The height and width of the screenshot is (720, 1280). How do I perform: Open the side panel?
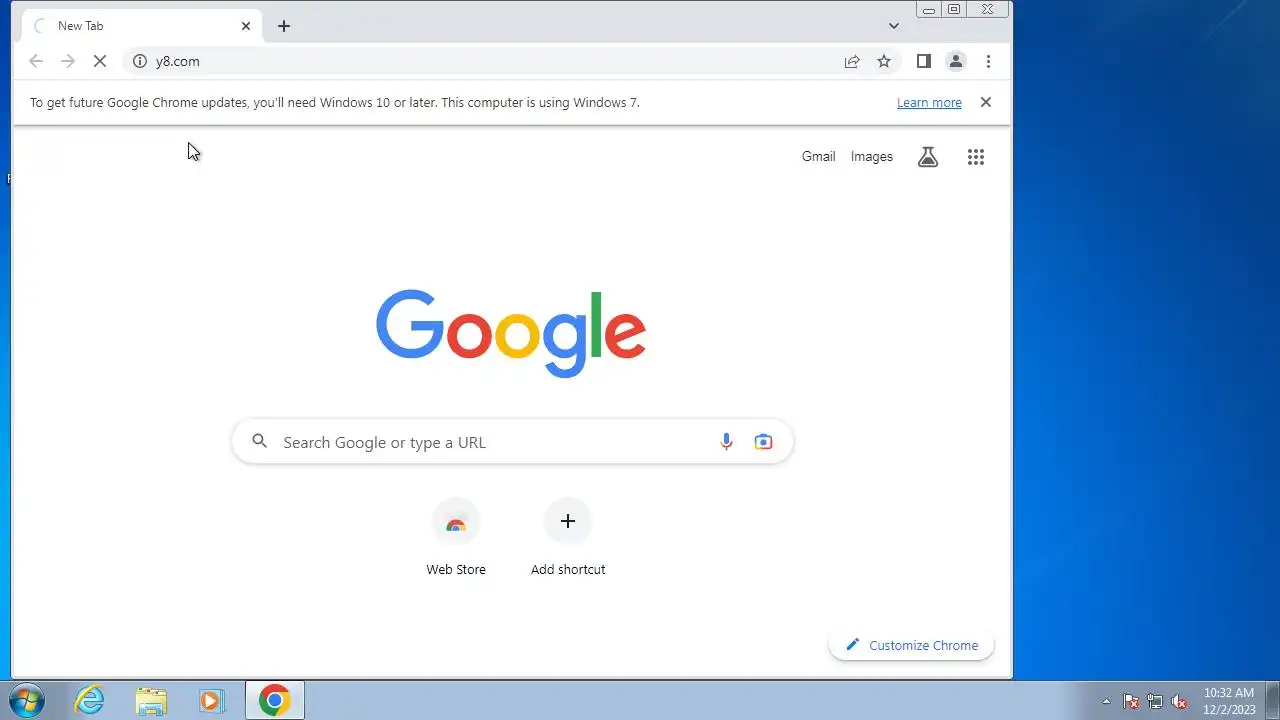click(924, 61)
